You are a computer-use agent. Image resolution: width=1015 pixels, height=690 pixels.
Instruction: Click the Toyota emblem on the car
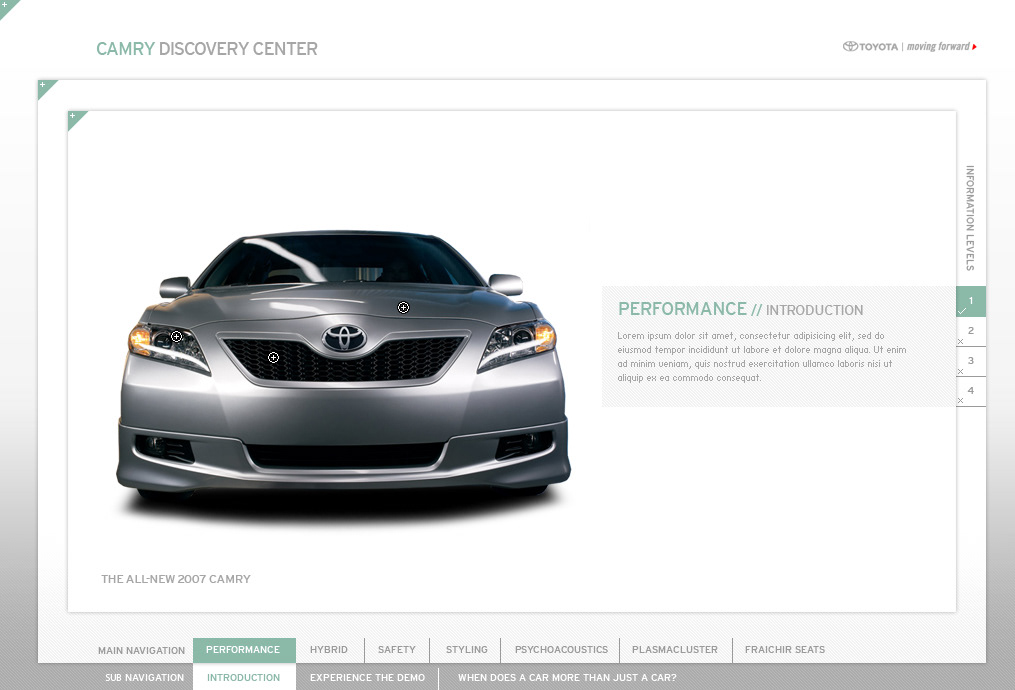[x=344, y=338]
